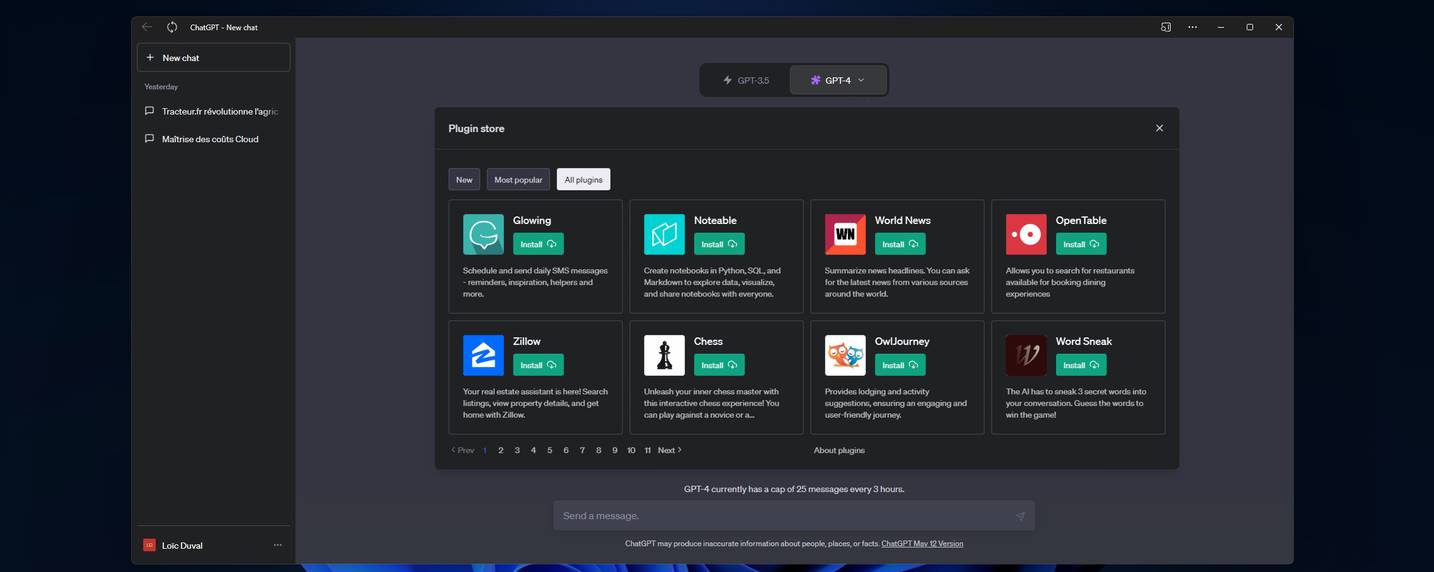This screenshot has width=1434, height=572.
Task: Install the Noteable plugin
Action: click(719, 244)
